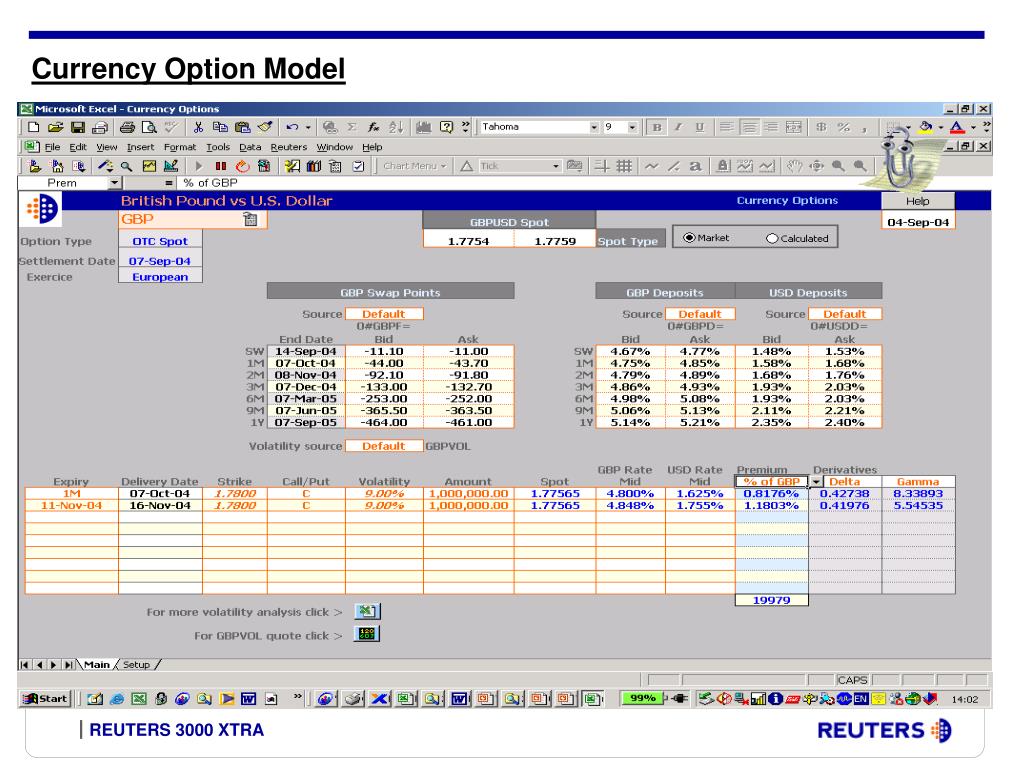Click the Reuters red refresh circle icon
The height and width of the screenshot is (768, 1024).
(x=242, y=167)
